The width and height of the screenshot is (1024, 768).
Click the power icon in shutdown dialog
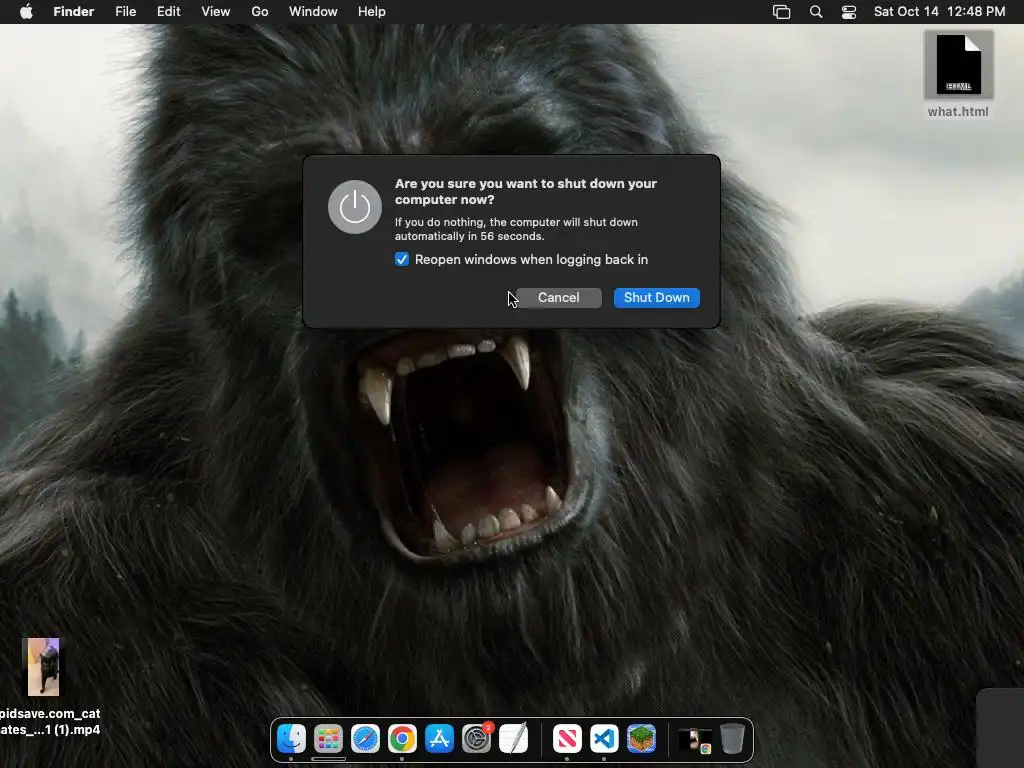point(355,207)
